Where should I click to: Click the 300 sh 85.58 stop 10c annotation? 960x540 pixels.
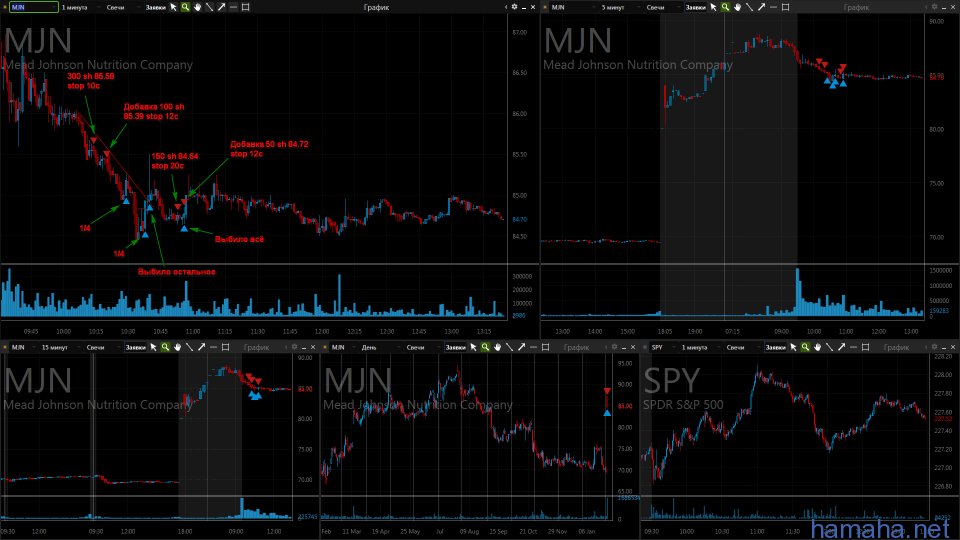point(91,81)
